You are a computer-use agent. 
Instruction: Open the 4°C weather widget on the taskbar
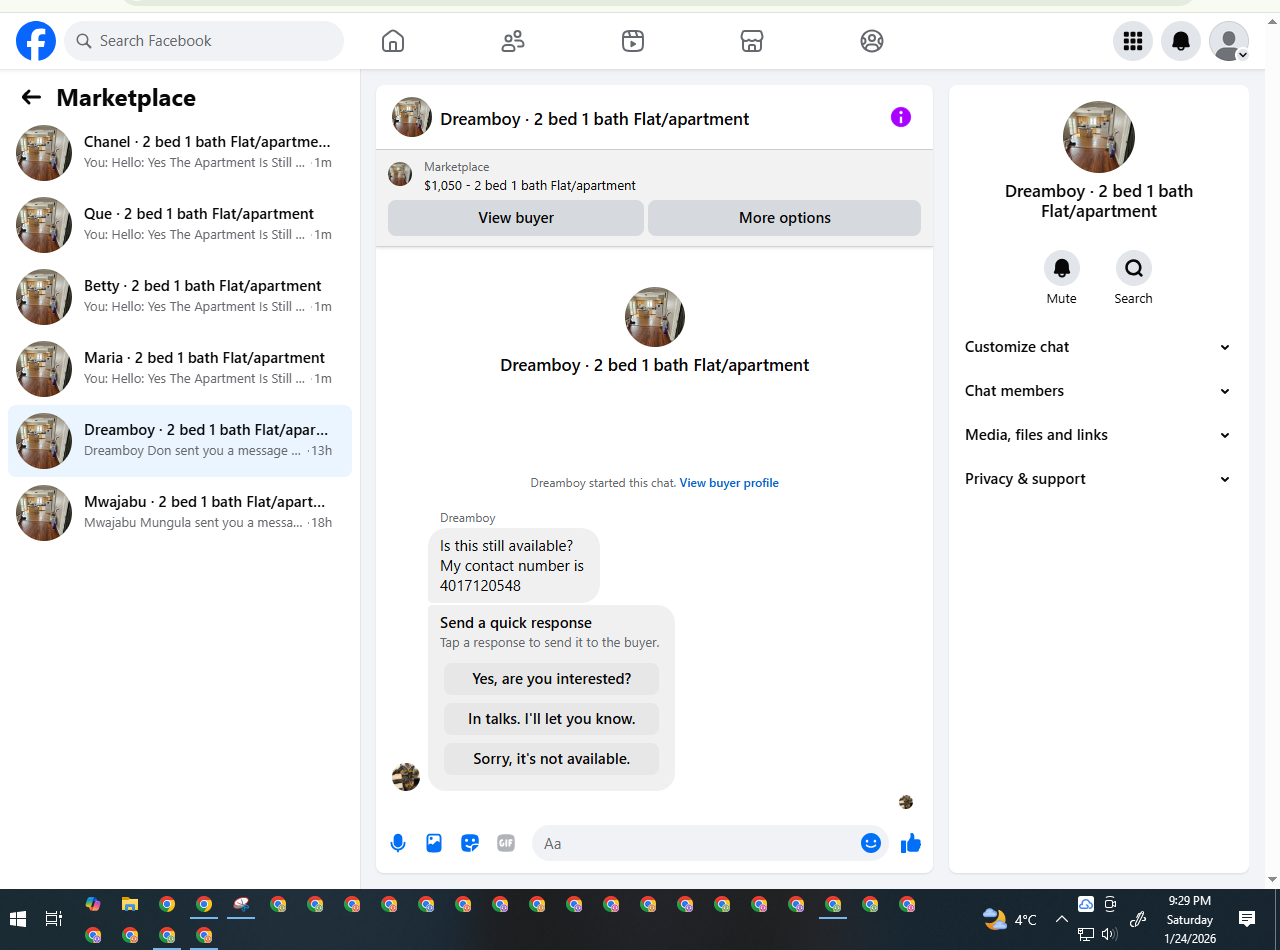tap(1010, 919)
